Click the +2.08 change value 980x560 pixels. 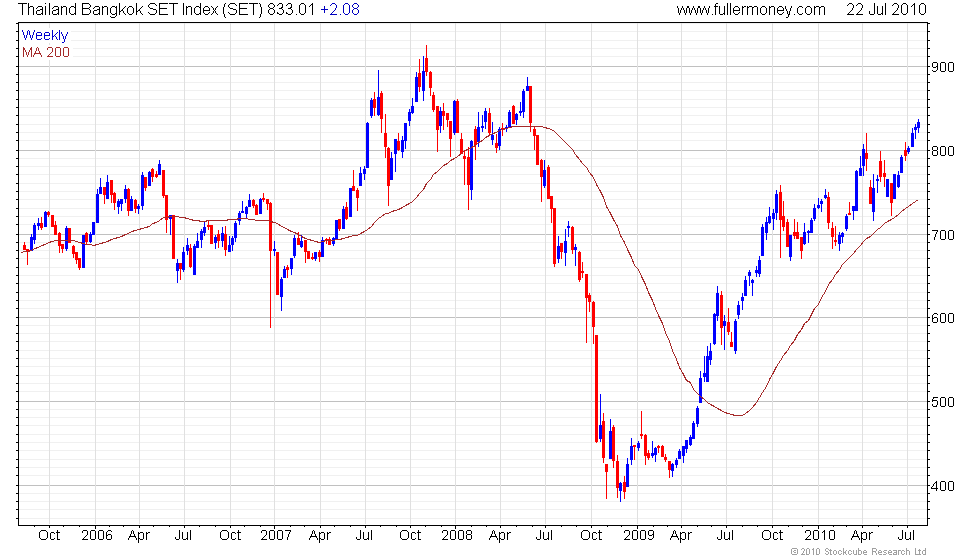[x=340, y=9]
